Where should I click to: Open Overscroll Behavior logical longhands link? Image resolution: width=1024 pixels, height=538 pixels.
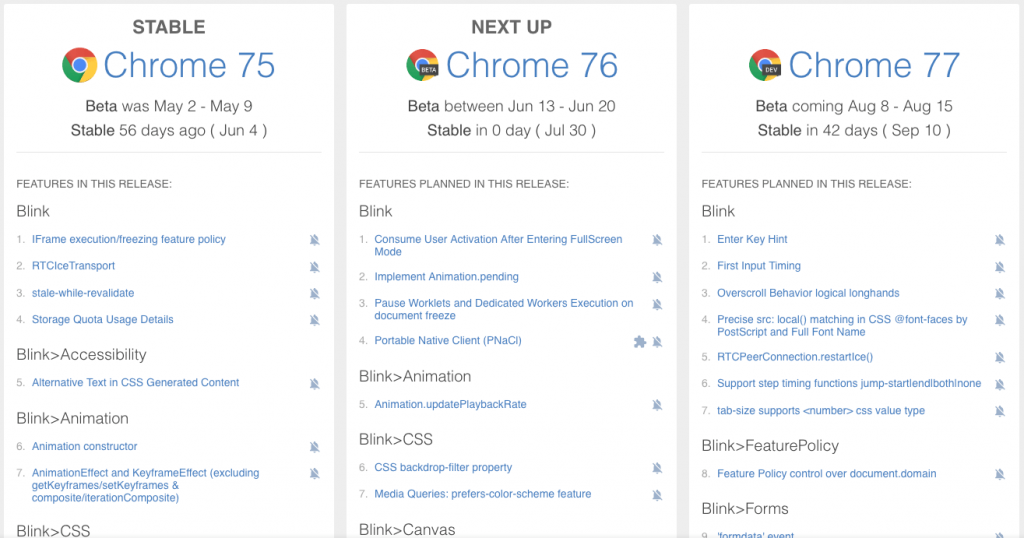(808, 293)
